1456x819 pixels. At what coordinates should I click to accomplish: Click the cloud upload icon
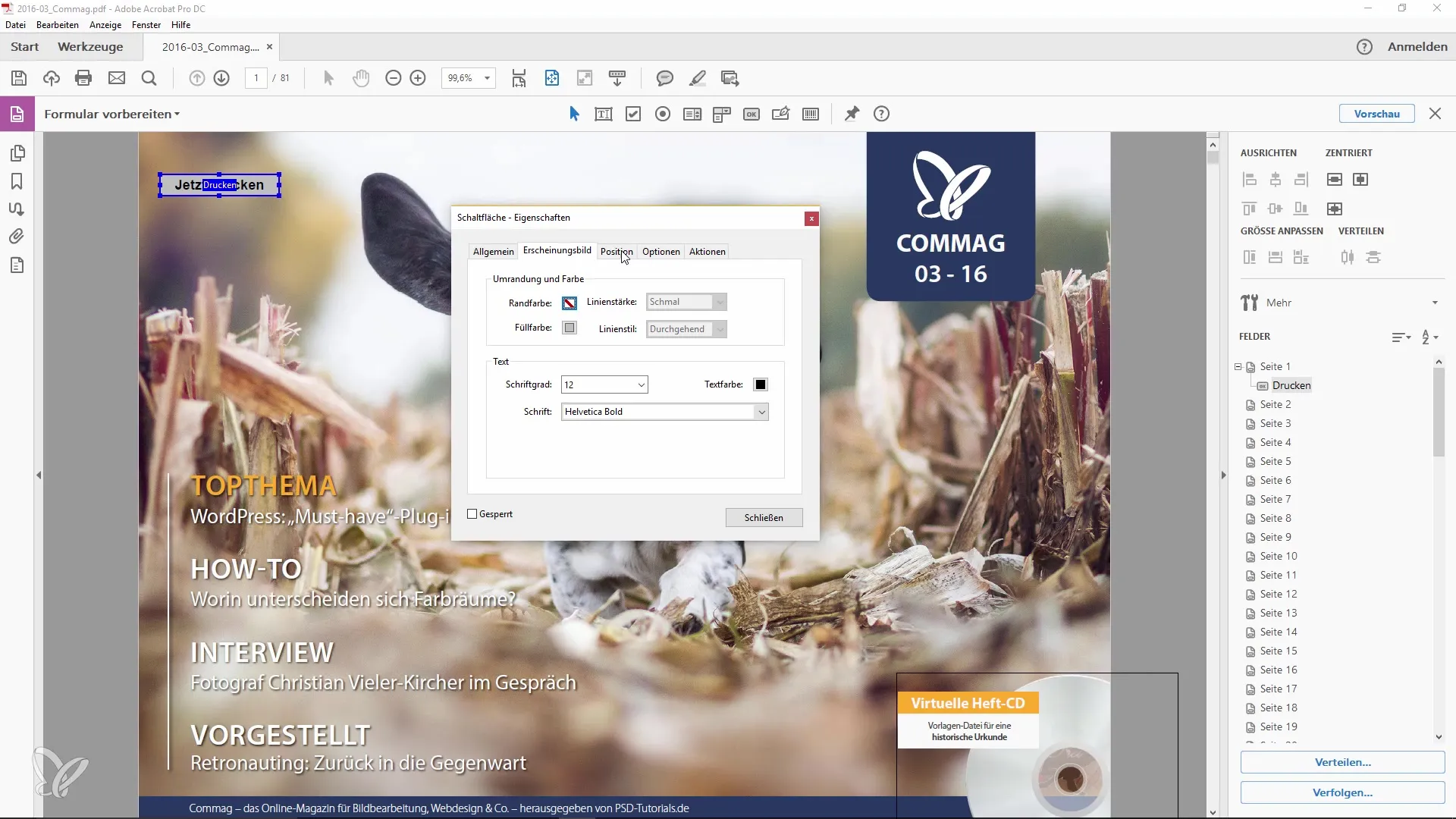click(x=51, y=78)
